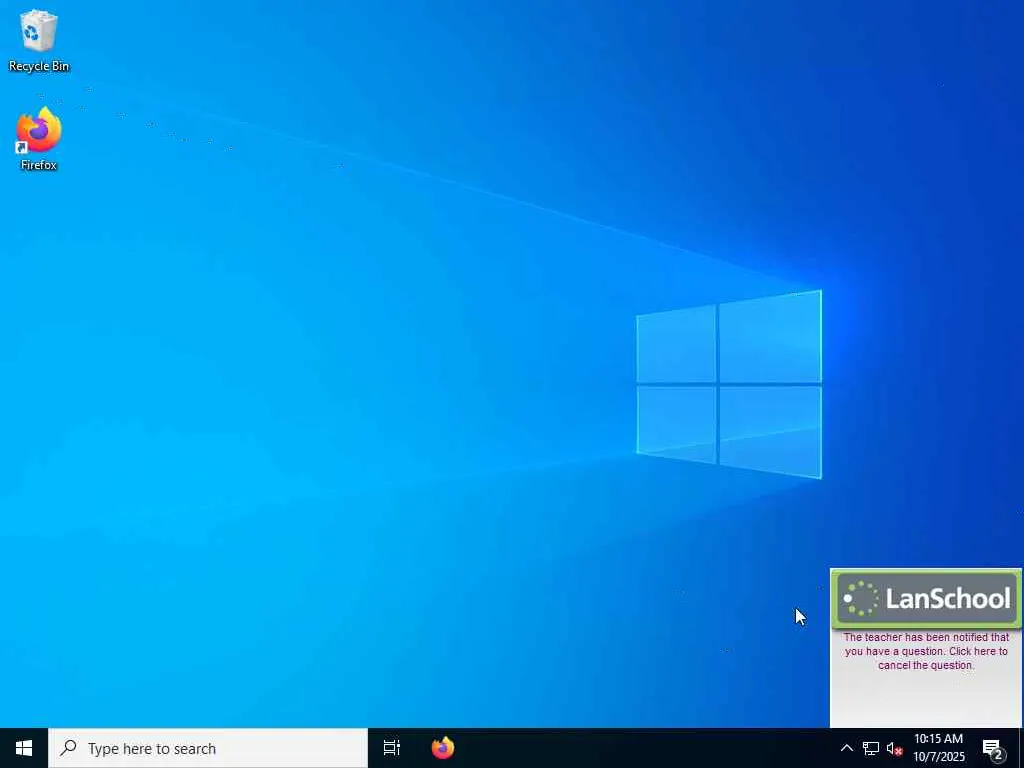
Task: Click the LanSchool logo banner
Action: (926, 598)
